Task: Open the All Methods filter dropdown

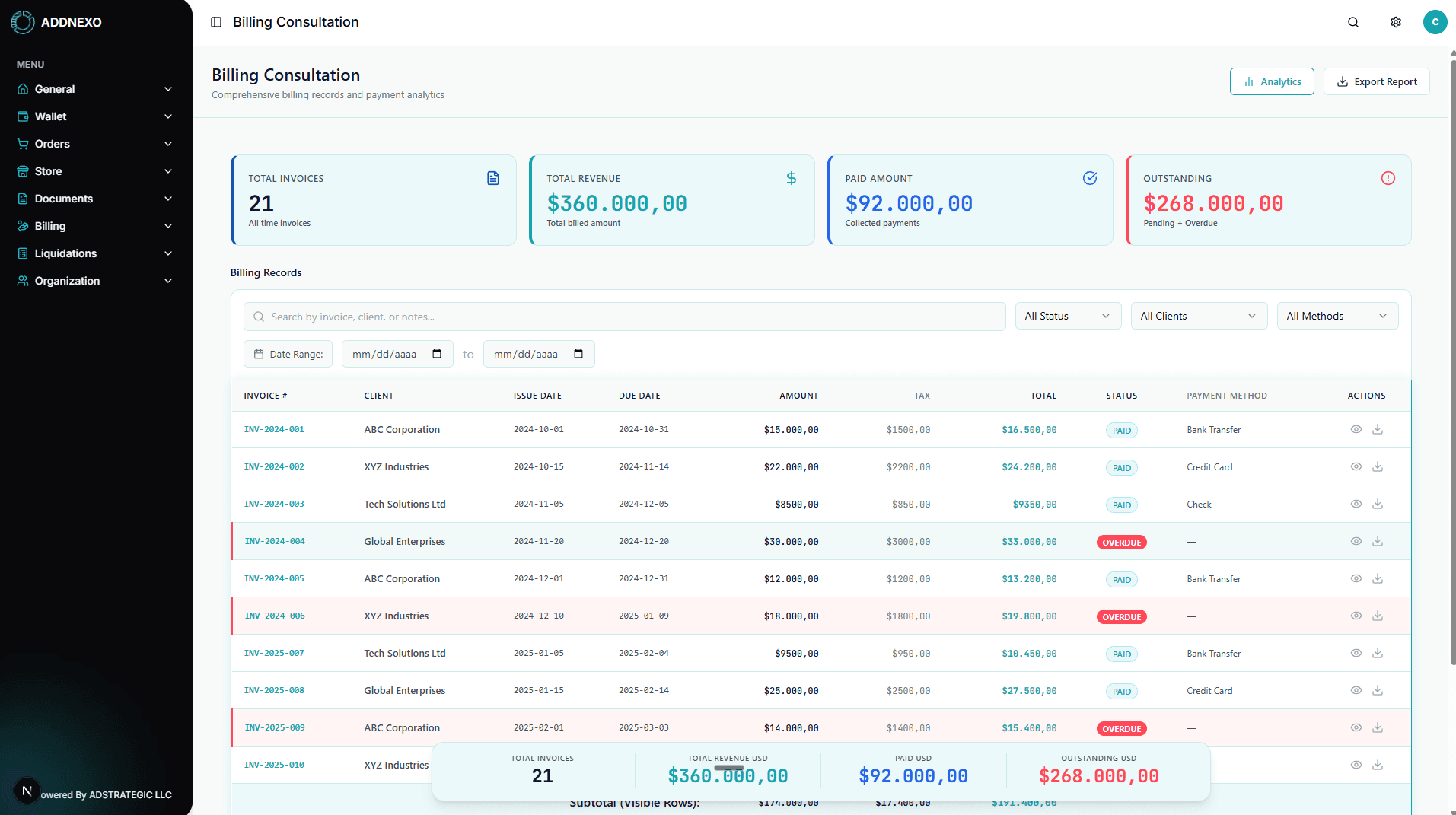Action: tap(1337, 316)
